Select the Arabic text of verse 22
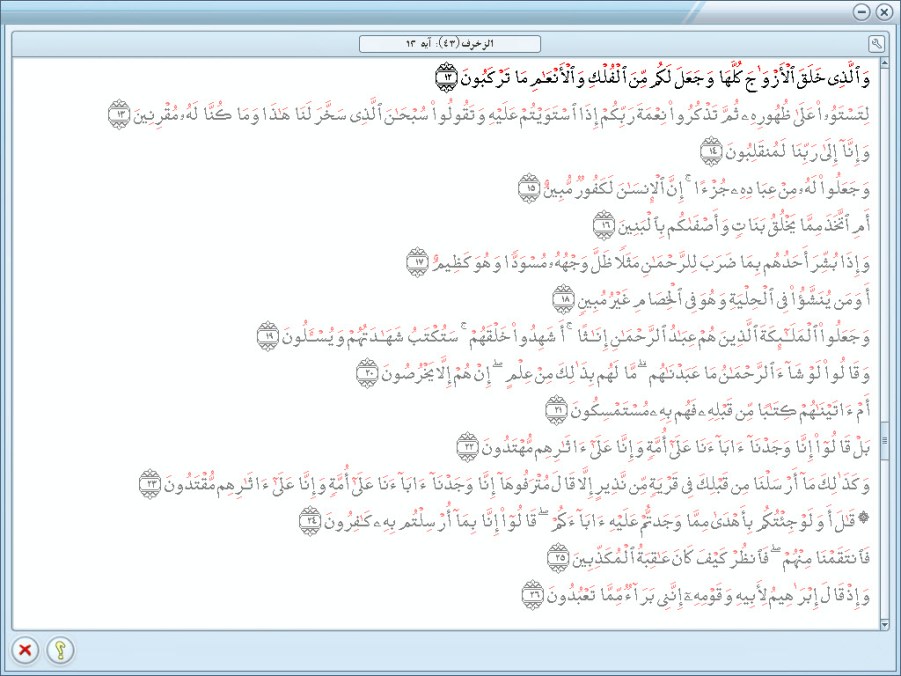901x676 pixels. 676,447
